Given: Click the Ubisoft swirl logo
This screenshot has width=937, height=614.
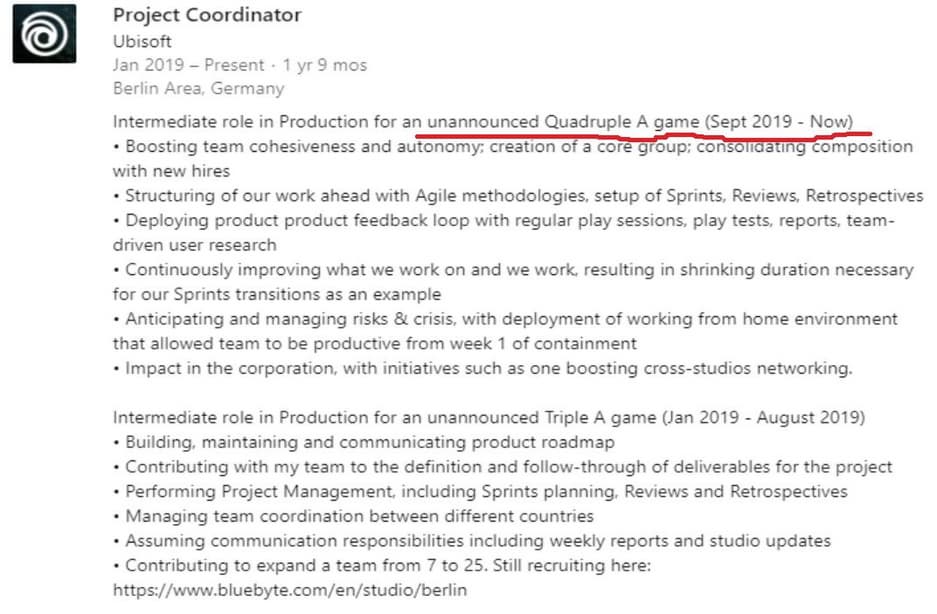Looking at the screenshot, I should pyautogui.click(x=46, y=32).
